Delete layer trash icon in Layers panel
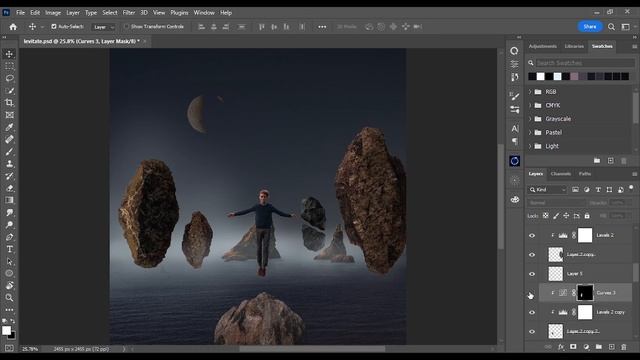Viewport: 640px width, 360px height. pos(623,347)
